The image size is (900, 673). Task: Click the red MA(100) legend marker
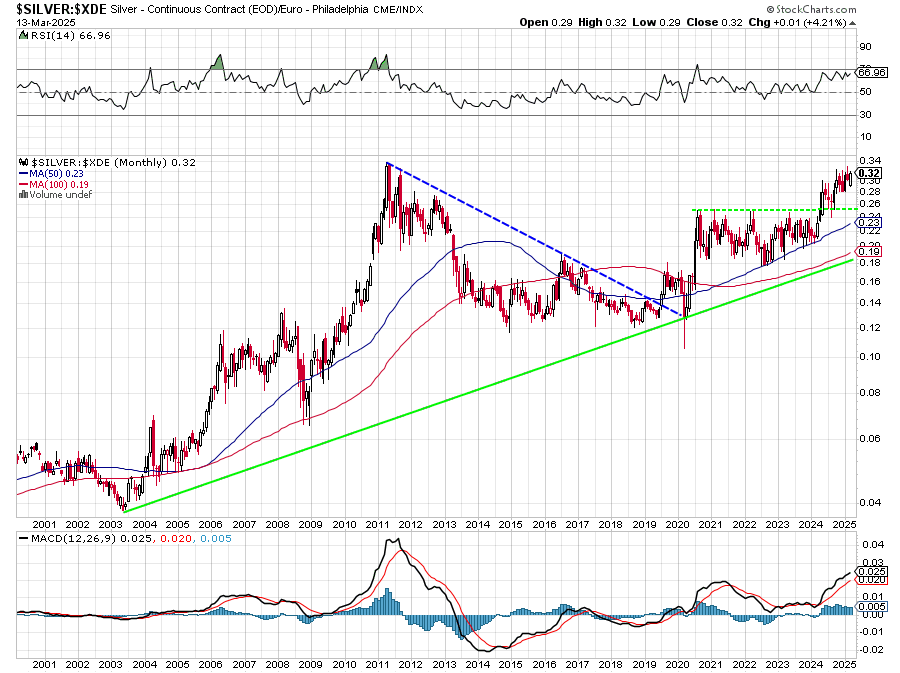coord(25,184)
